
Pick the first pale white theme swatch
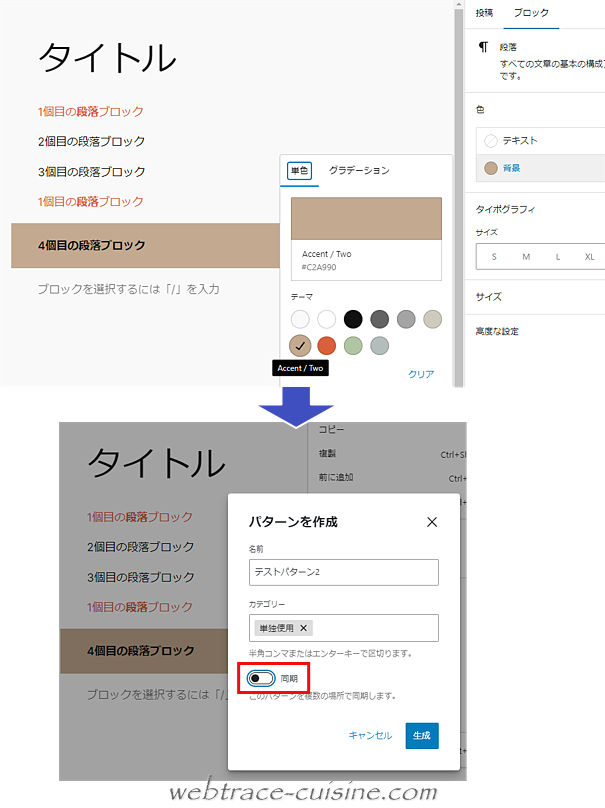coord(300,319)
